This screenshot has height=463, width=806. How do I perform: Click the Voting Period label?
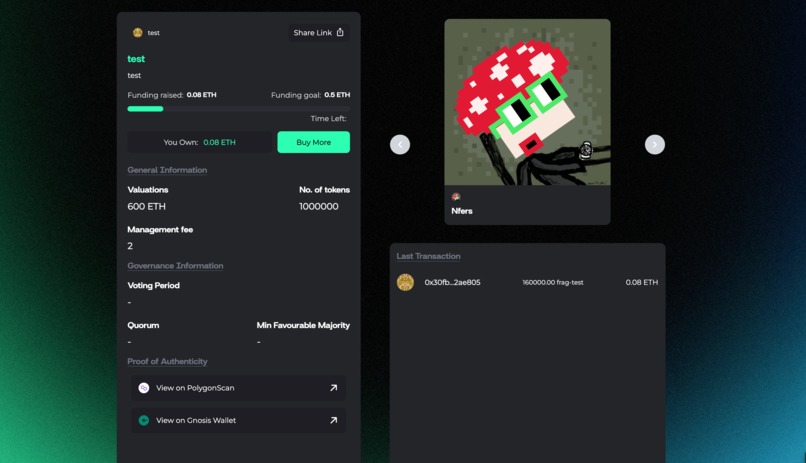click(154, 285)
